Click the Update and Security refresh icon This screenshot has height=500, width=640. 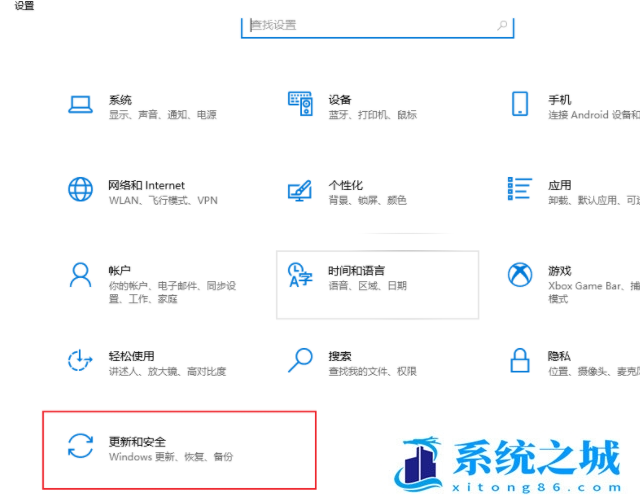(80, 446)
